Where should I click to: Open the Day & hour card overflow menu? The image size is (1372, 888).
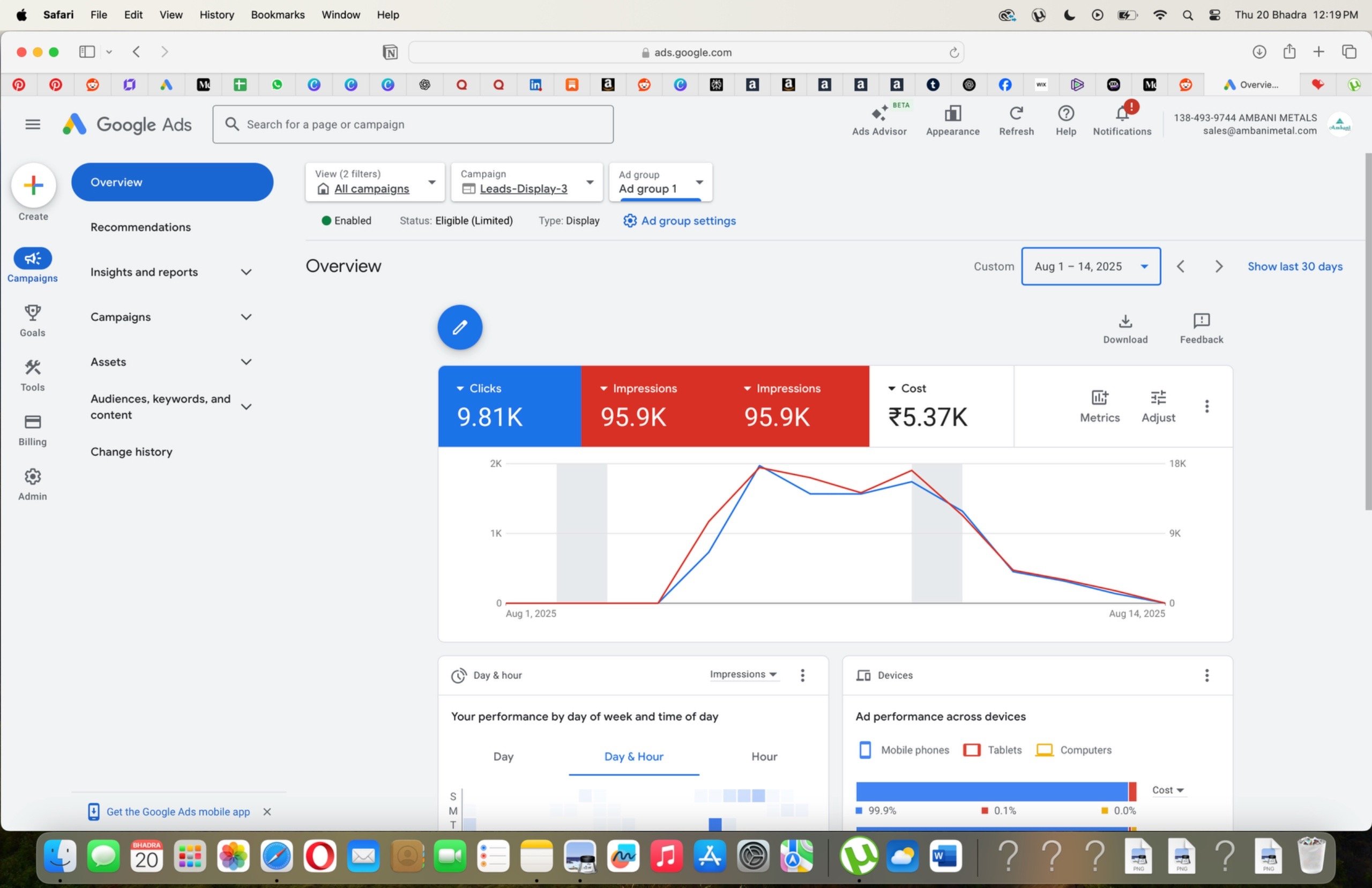802,675
